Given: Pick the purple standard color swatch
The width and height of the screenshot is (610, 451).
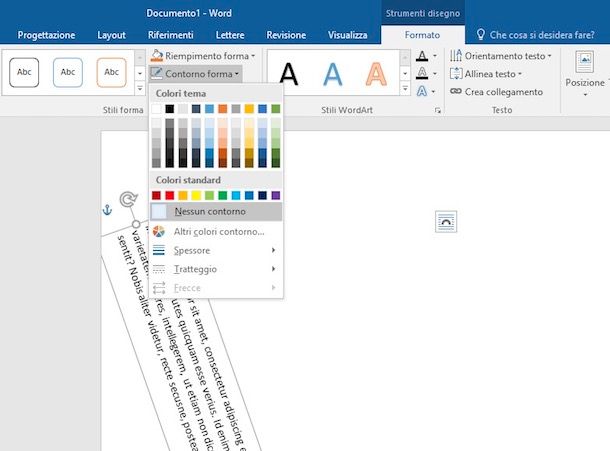Looking at the screenshot, I should (x=275, y=195).
